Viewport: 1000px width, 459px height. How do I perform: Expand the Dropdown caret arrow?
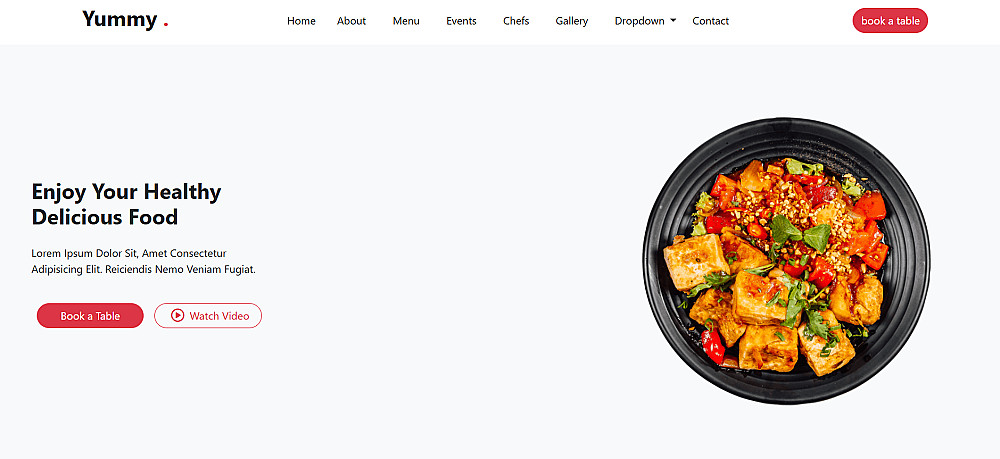pyautogui.click(x=673, y=21)
